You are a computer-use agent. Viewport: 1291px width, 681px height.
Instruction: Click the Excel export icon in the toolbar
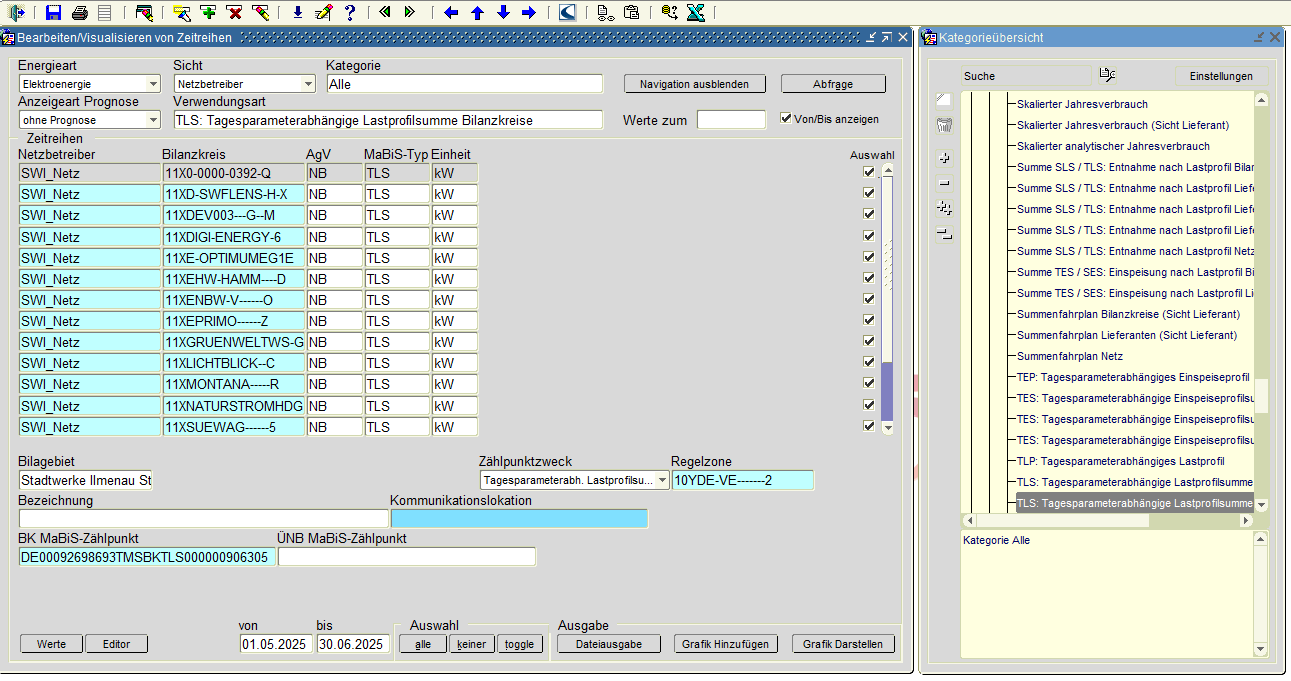[696, 13]
